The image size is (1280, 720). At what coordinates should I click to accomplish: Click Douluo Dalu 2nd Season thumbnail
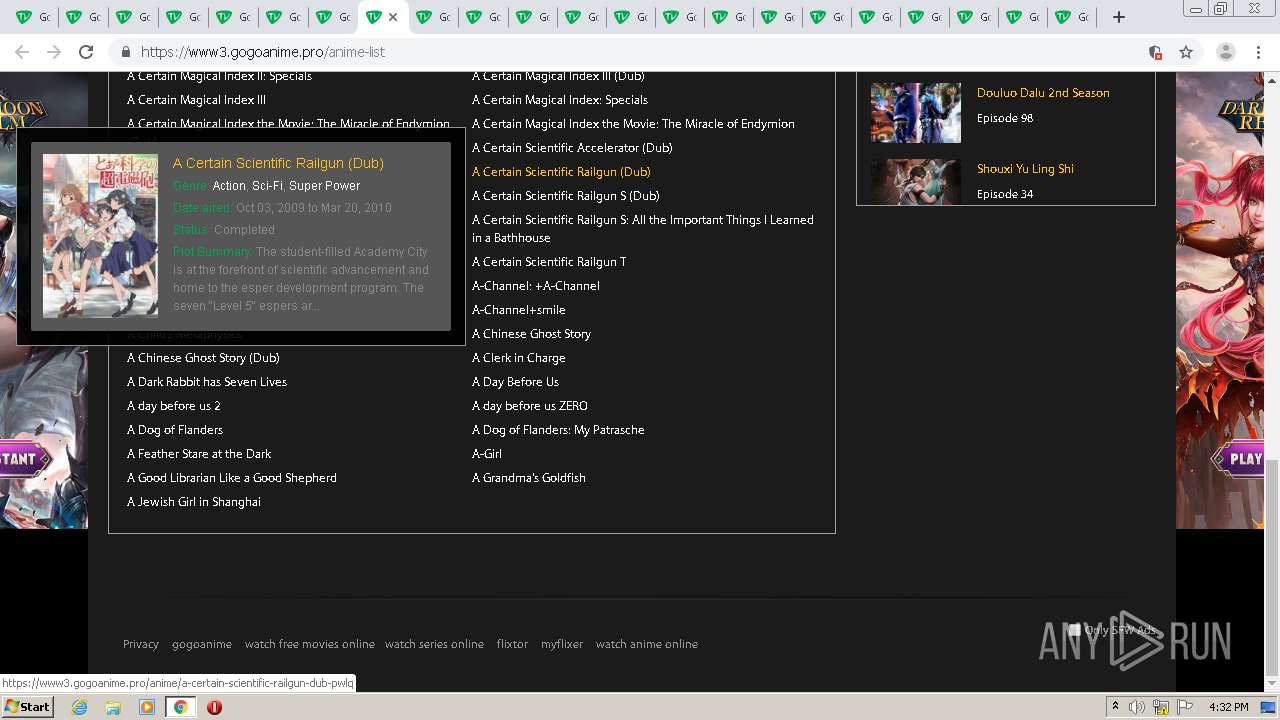pyautogui.click(x=916, y=113)
